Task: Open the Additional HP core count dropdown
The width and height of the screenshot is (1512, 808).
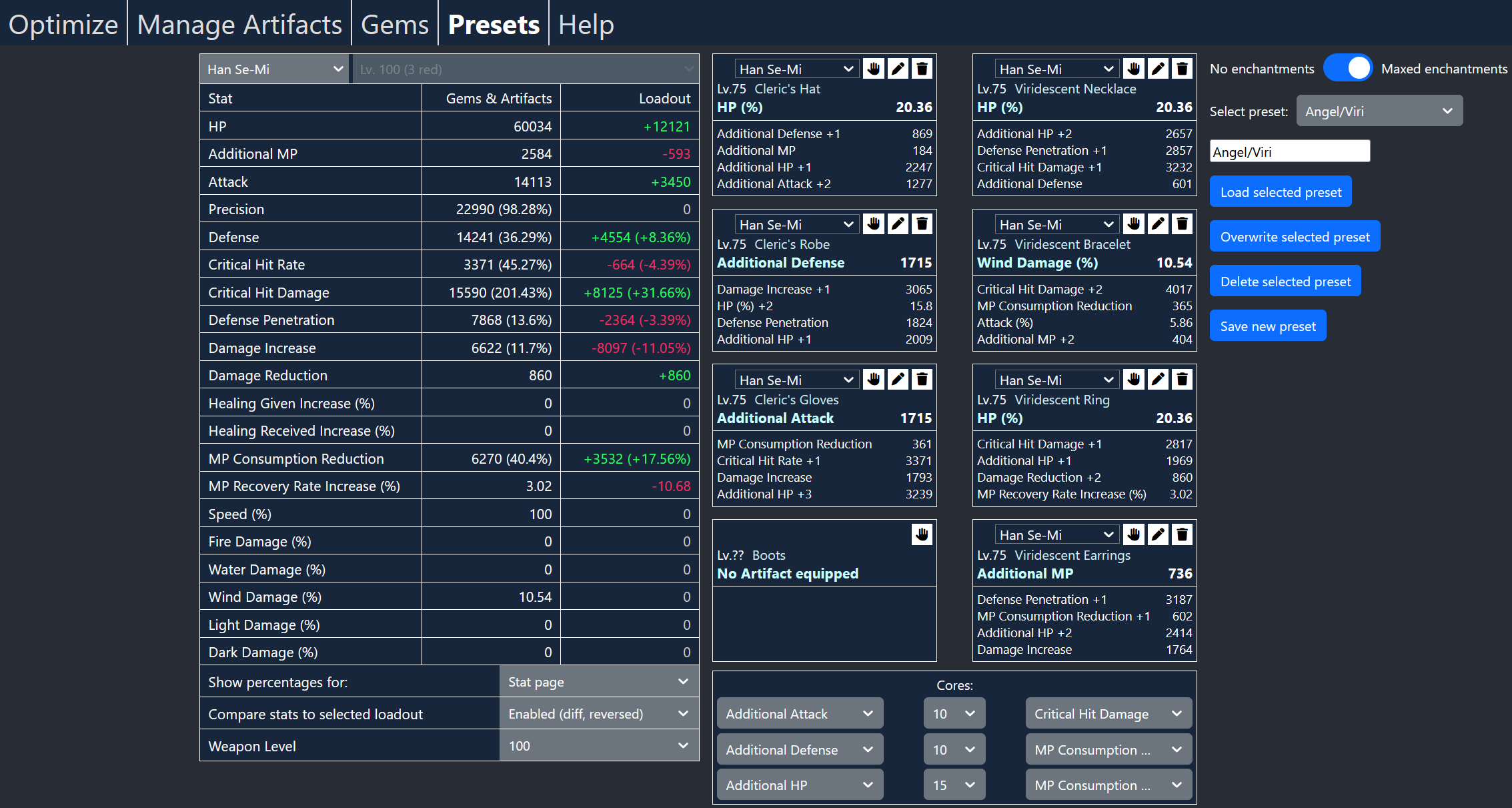Action: tap(954, 785)
